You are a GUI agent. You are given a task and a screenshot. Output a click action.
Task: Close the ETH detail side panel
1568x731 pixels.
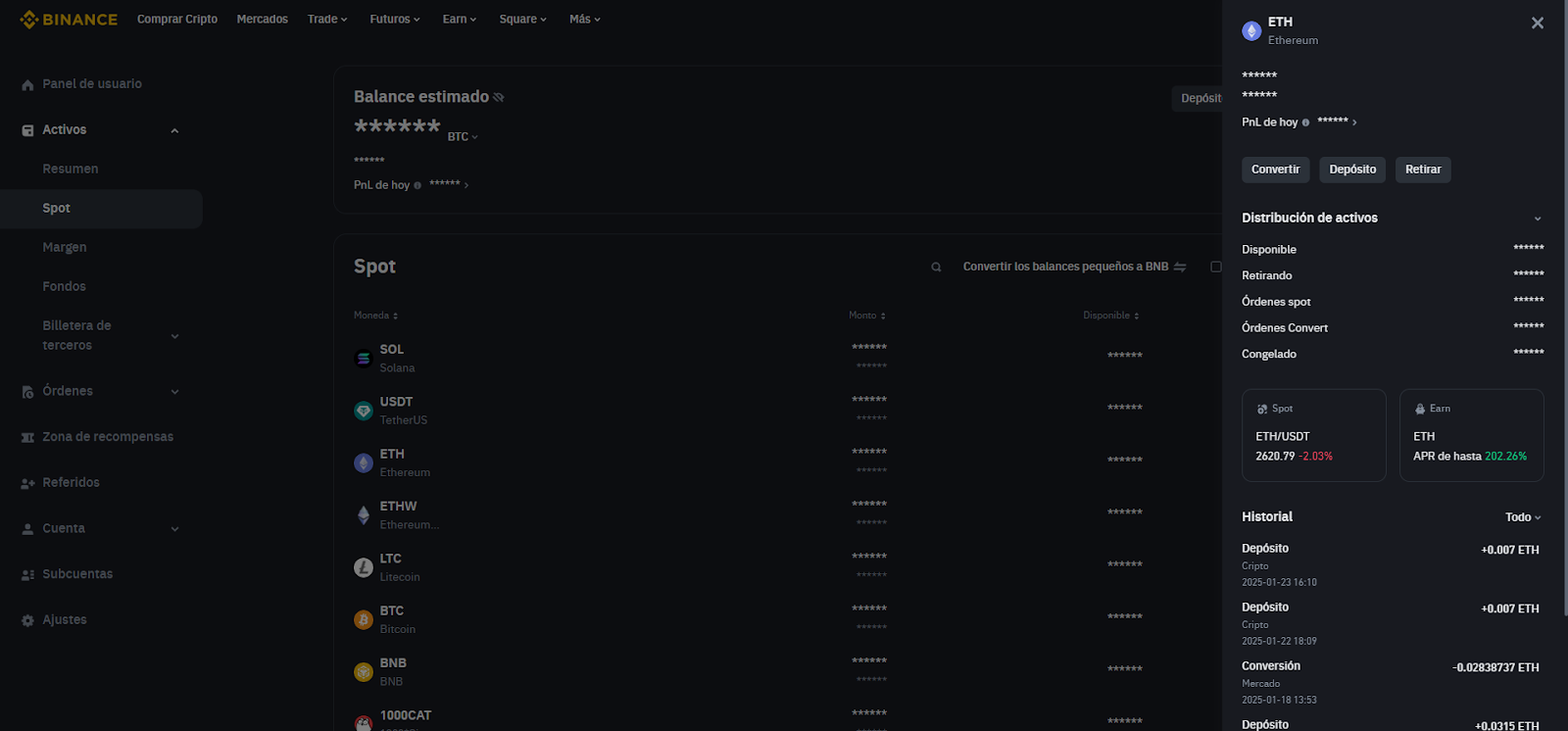1538,23
